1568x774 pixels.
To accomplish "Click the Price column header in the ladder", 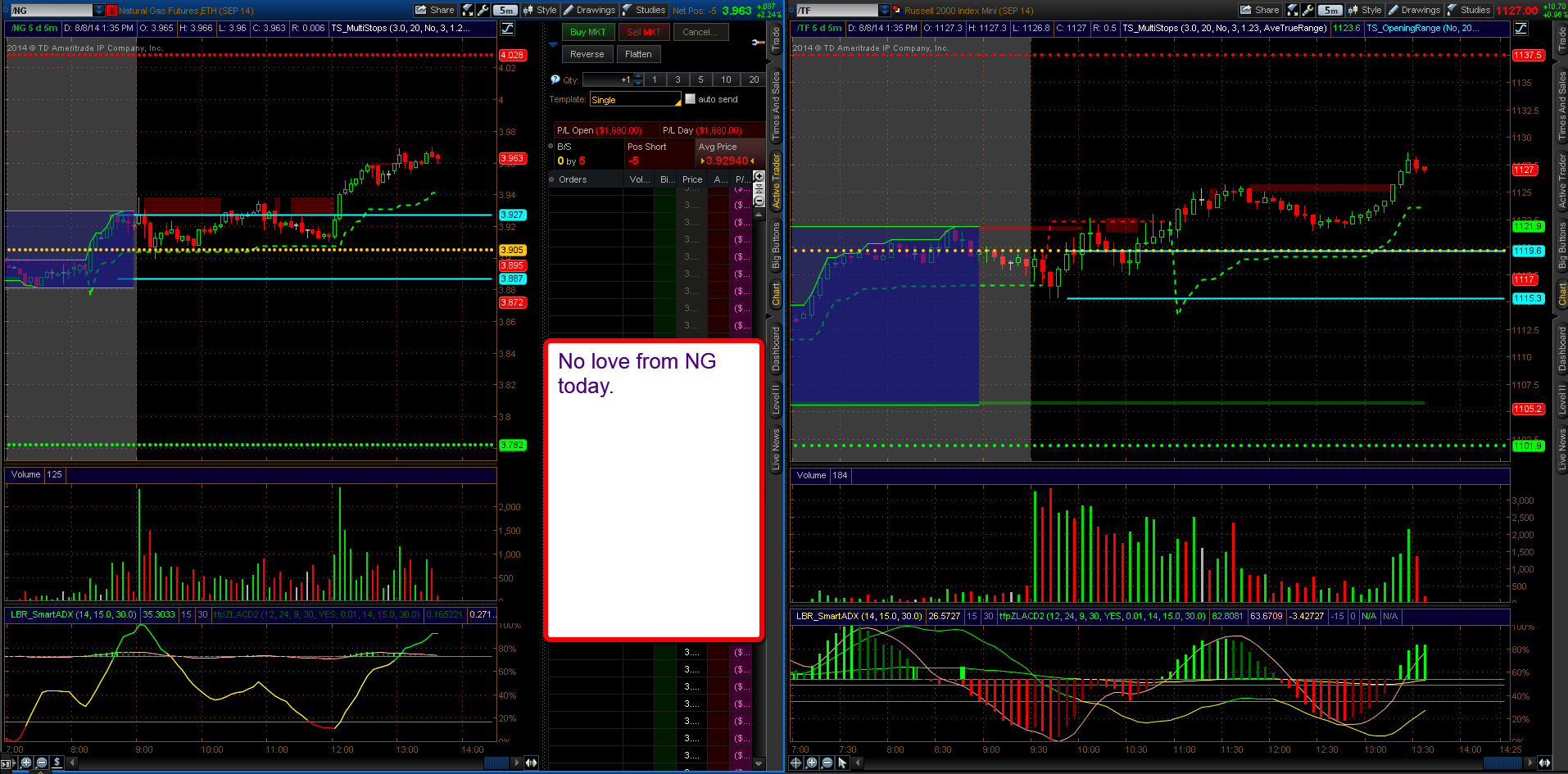I will [x=692, y=179].
